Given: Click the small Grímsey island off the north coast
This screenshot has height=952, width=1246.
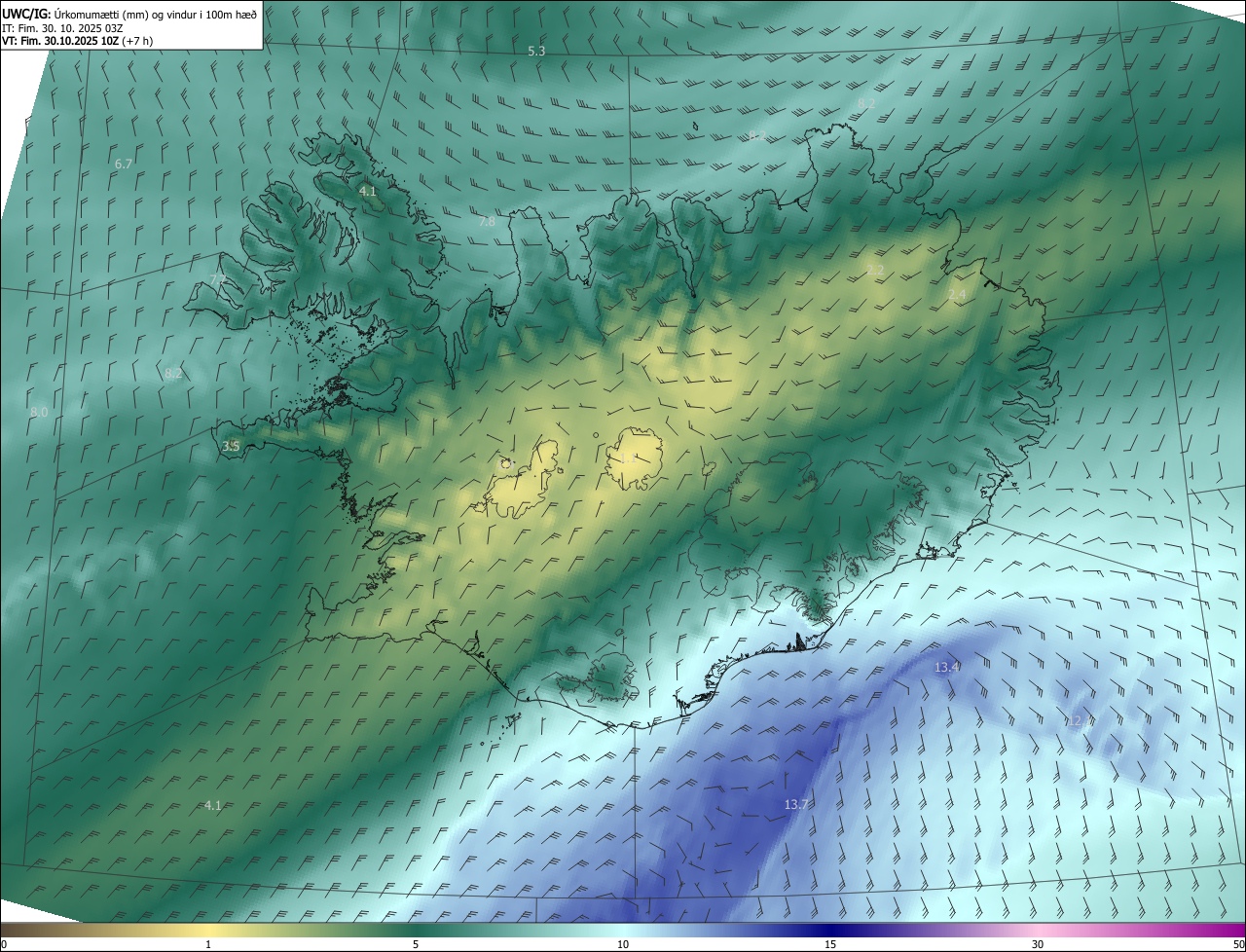Looking at the screenshot, I should click(696, 126).
